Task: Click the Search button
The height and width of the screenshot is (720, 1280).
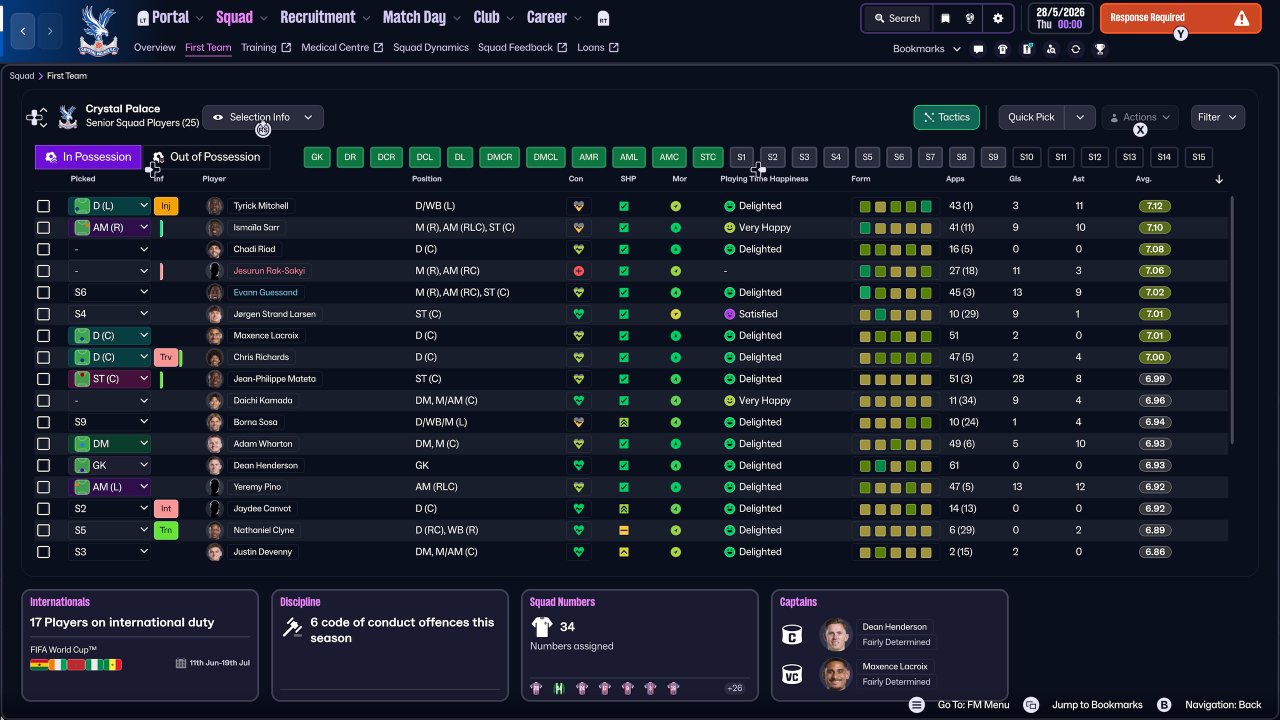Action: tap(896, 18)
